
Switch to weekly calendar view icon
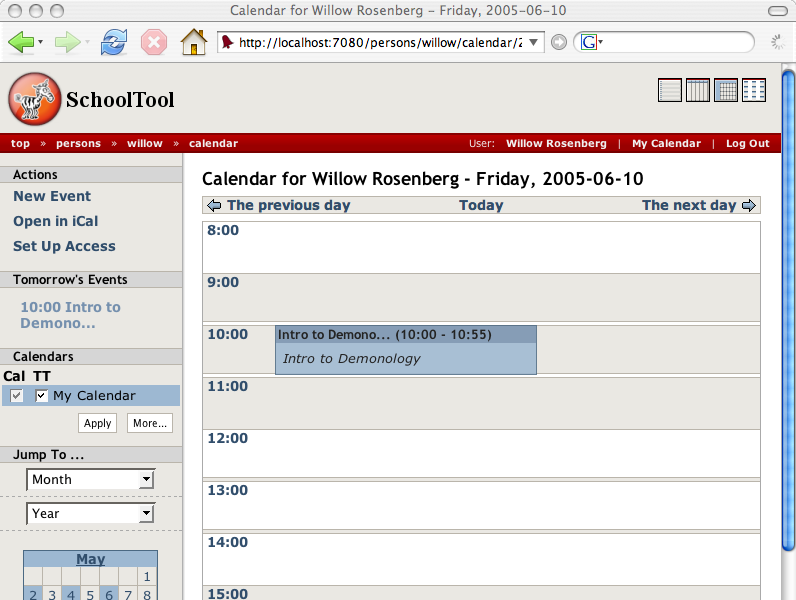[698, 90]
